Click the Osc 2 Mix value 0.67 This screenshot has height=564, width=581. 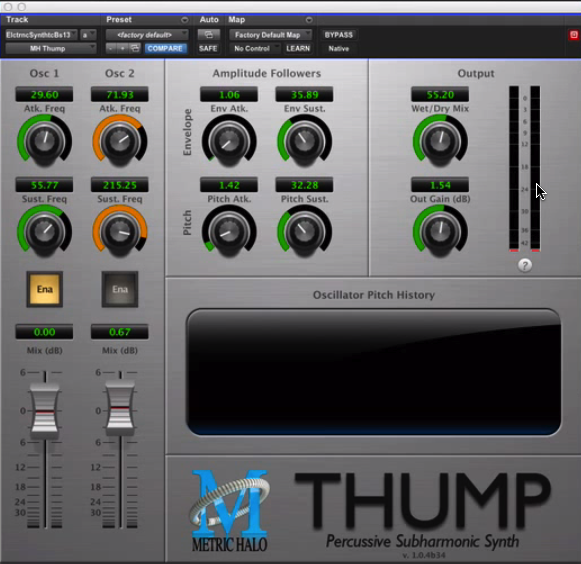(120, 332)
